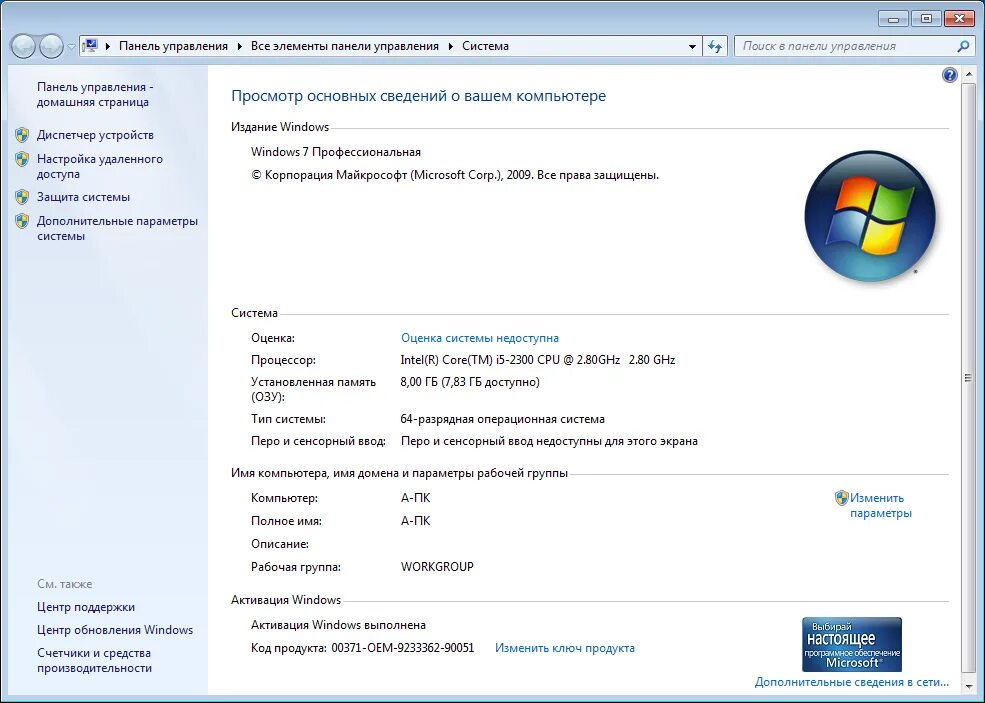Maximize the window
This screenshot has width=985, height=703.
tap(926, 18)
